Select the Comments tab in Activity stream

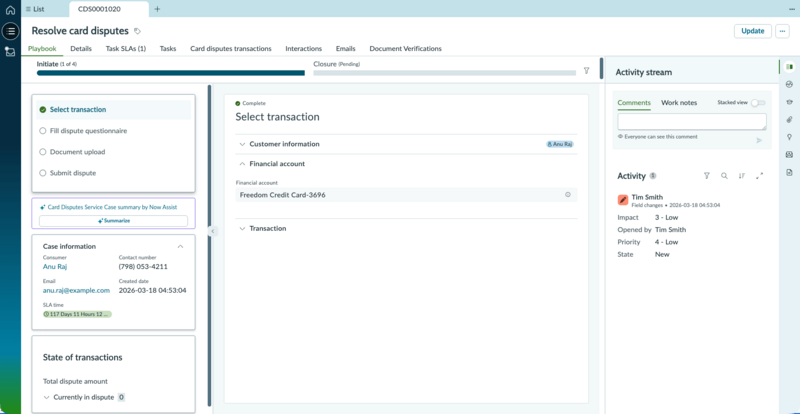[634, 103]
